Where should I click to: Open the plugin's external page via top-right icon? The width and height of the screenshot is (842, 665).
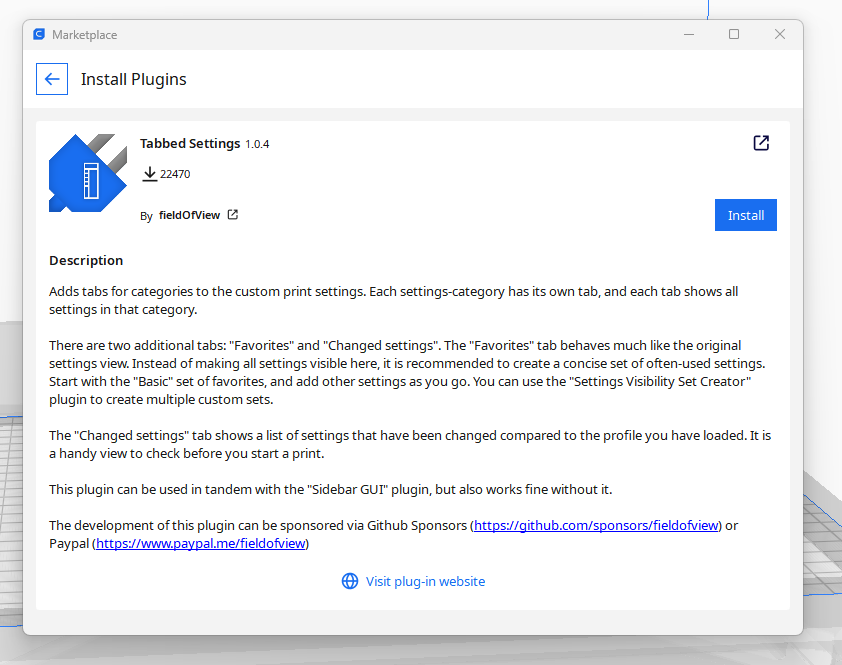coord(761,143)
